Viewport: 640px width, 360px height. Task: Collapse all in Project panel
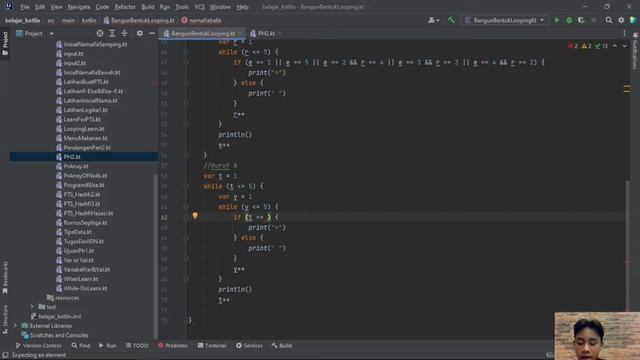tap(124, 33)
